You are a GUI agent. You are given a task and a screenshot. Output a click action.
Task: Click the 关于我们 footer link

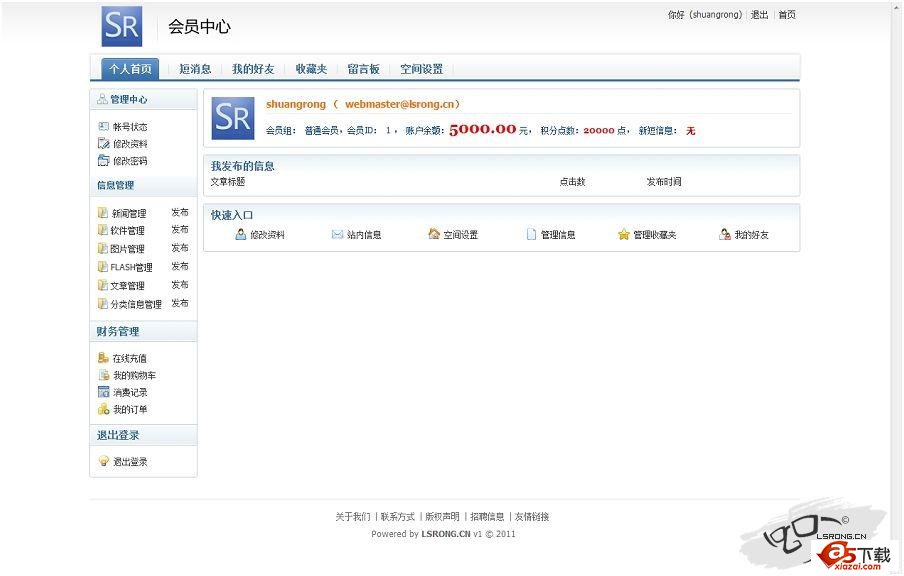click(352, 517)
